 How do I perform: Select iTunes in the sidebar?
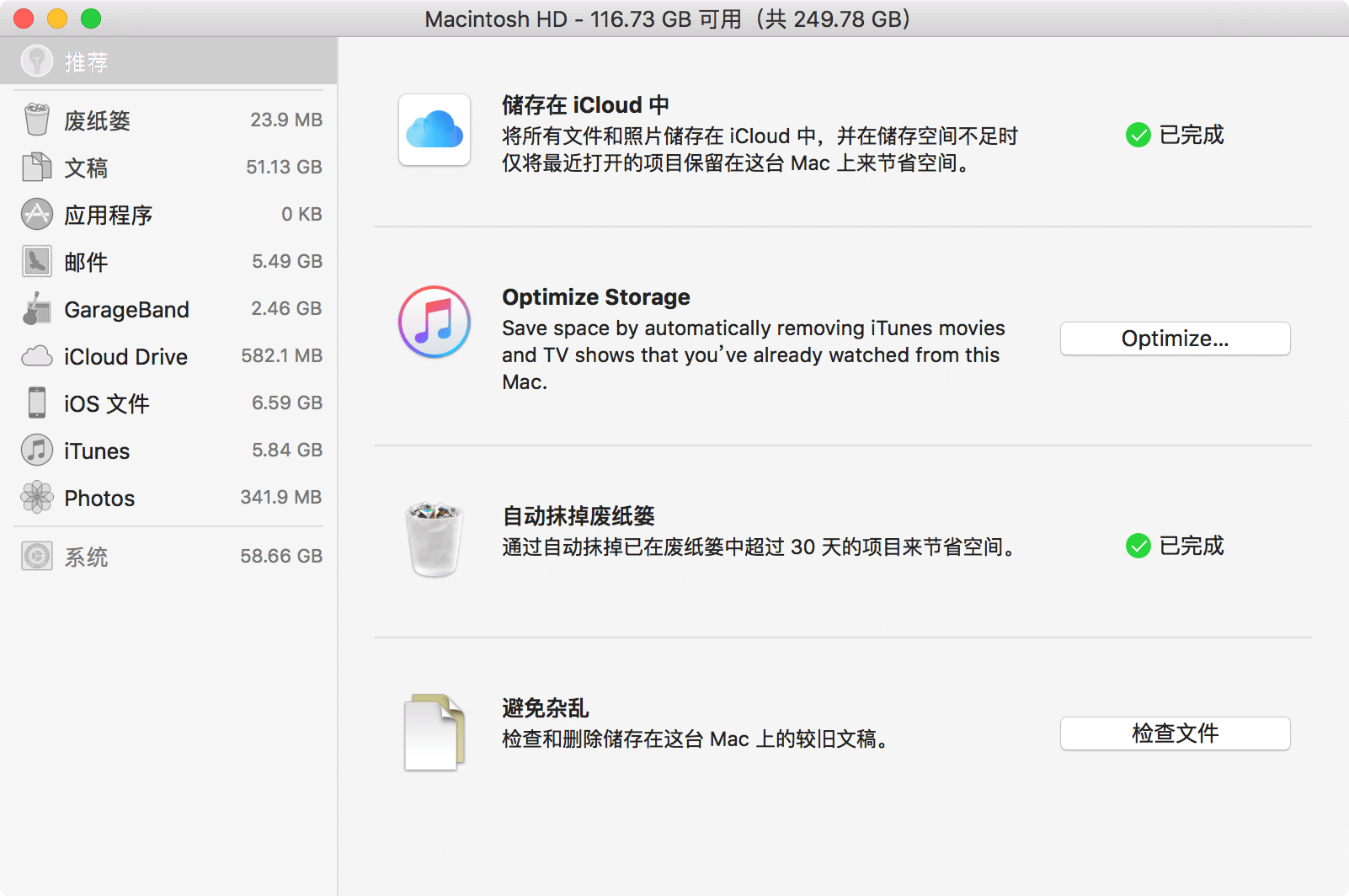click(168, 450)
